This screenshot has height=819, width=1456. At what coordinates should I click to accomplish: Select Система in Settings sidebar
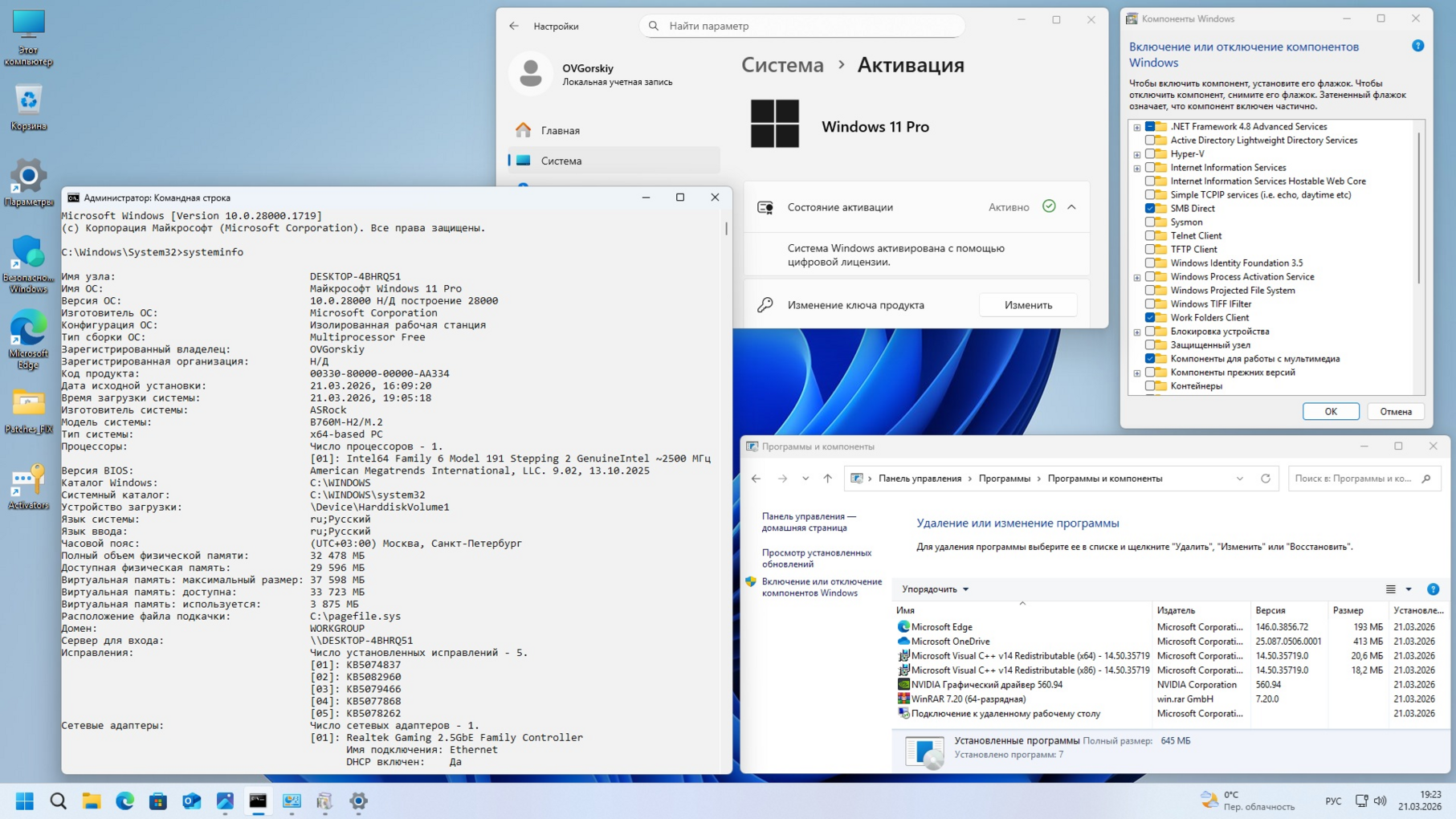coord(561,161)
